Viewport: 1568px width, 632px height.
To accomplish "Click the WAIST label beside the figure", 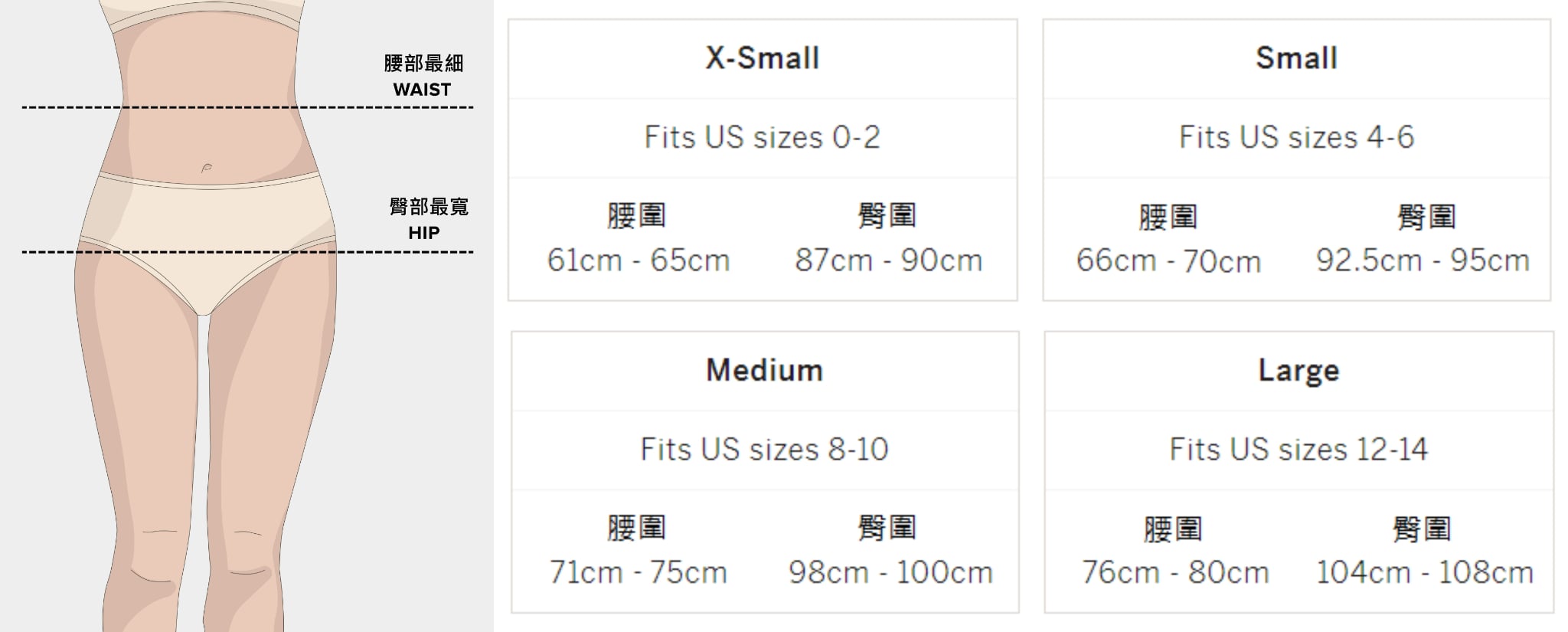I will click(x=422, y=90).
